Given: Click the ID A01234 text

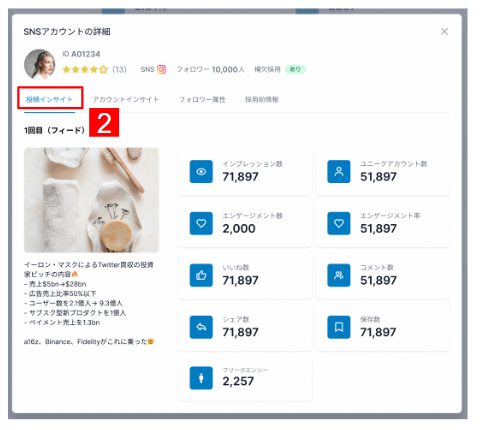Looking at the screenshot, I should point(81,54).
